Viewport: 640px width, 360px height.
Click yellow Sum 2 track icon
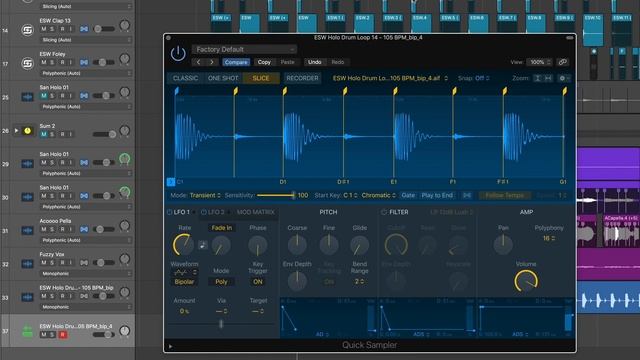point(27,131)
